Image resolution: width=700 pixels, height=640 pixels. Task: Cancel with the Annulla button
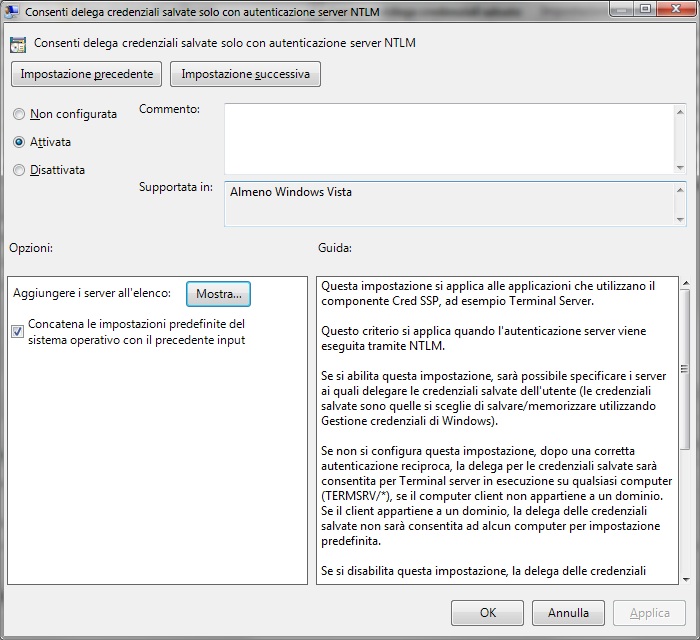pos(568,613)
